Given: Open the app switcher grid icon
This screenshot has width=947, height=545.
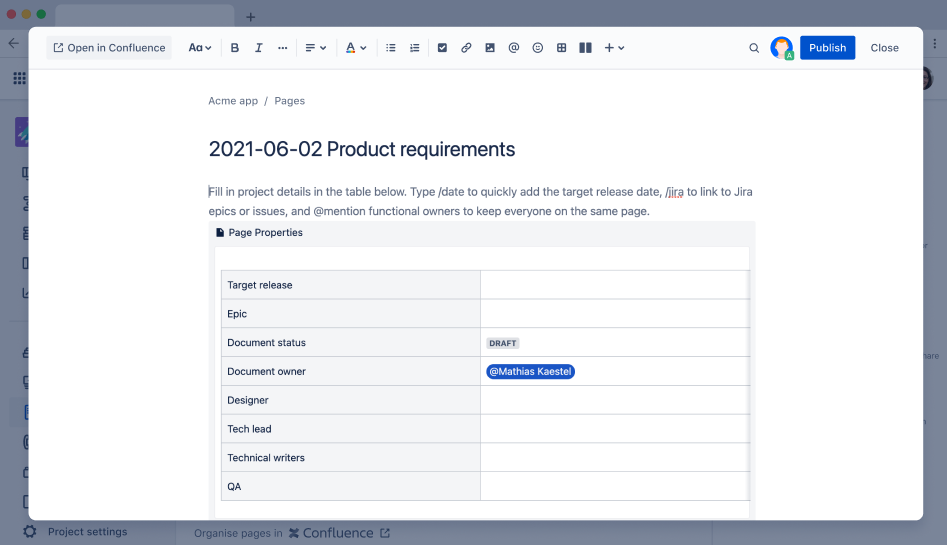Looking at the screenshot, I should pos(19,78).
